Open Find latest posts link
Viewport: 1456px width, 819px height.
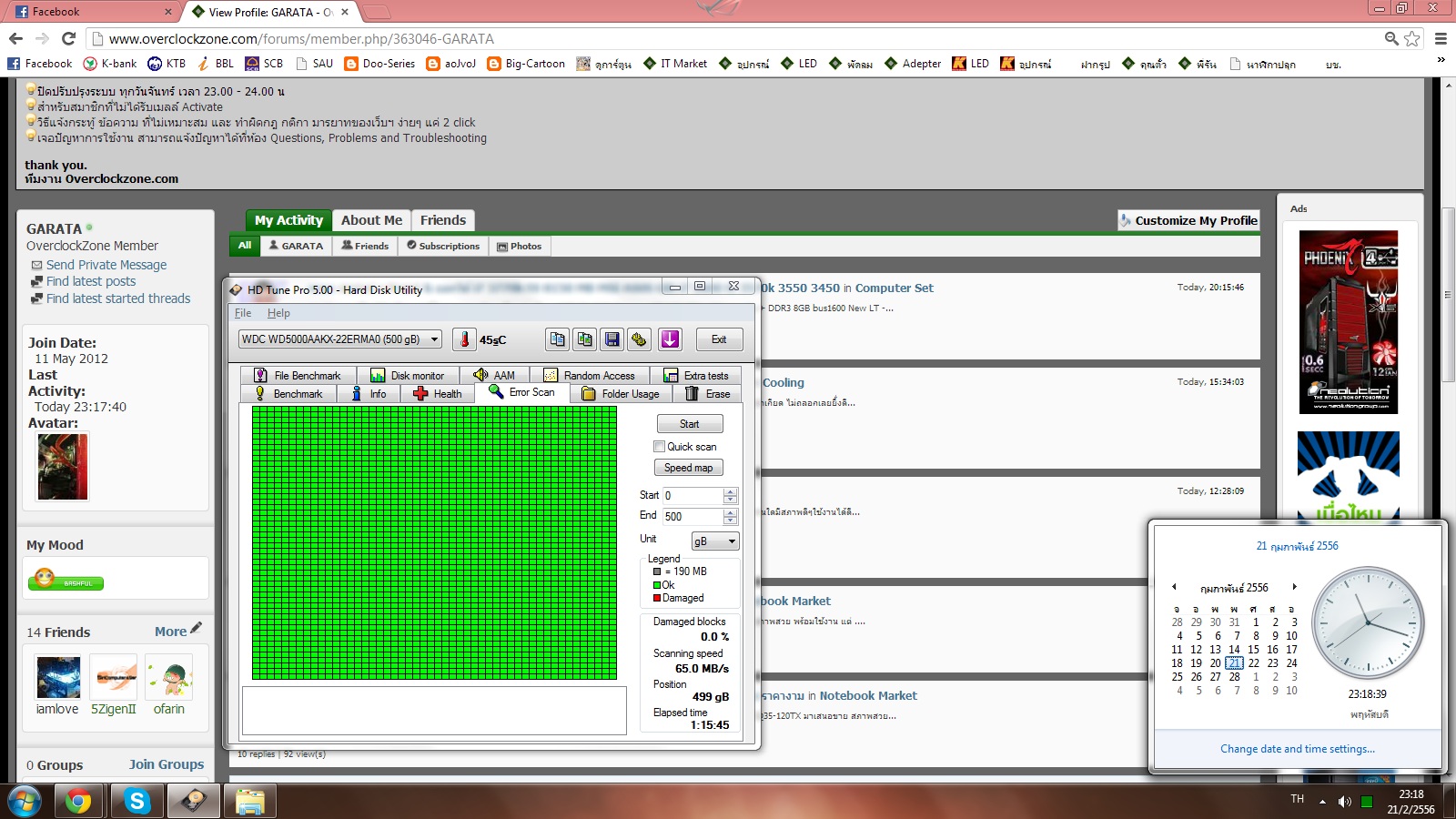click(x=91, y=281)
